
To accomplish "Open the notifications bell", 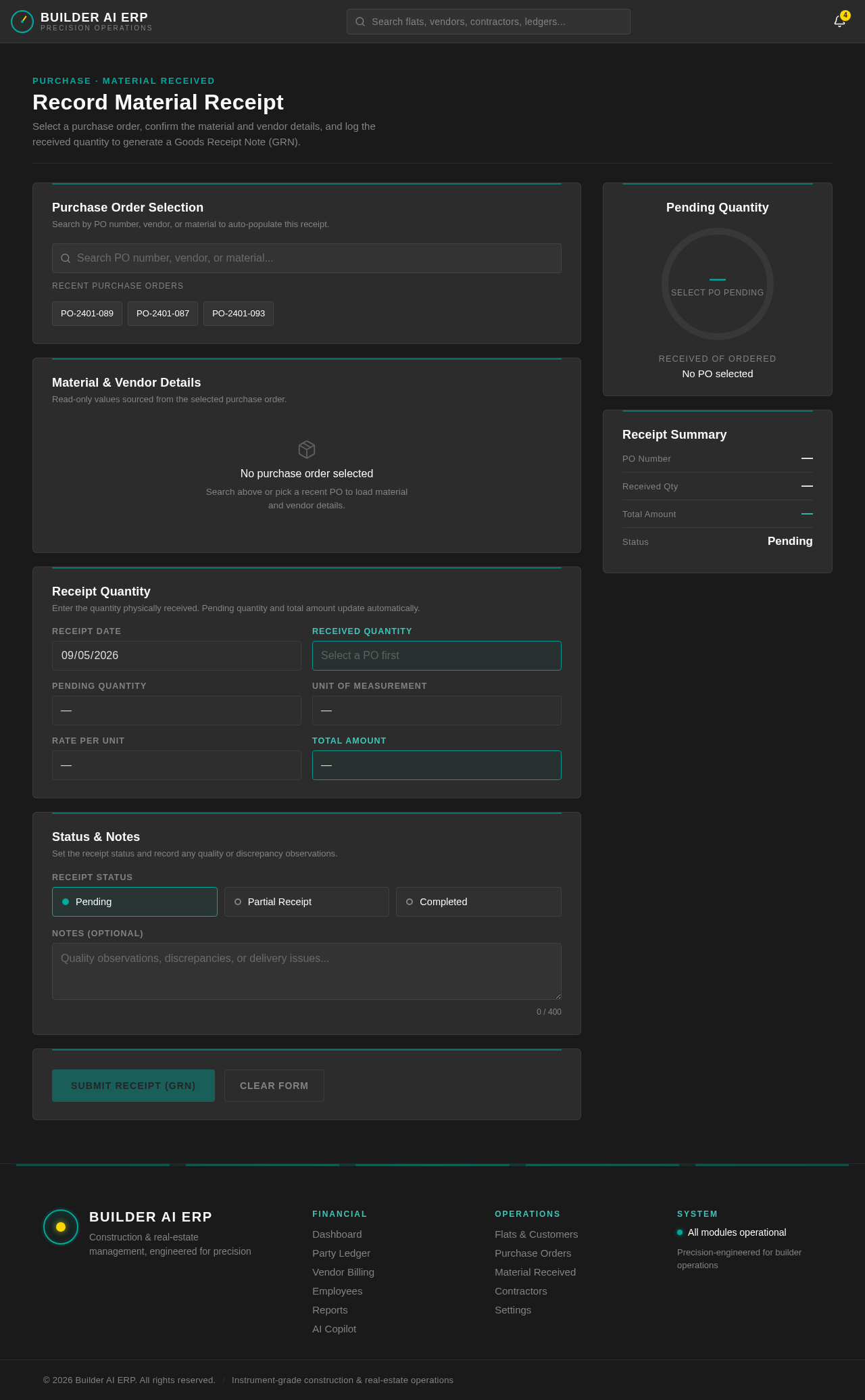I will tap(839, 22).
